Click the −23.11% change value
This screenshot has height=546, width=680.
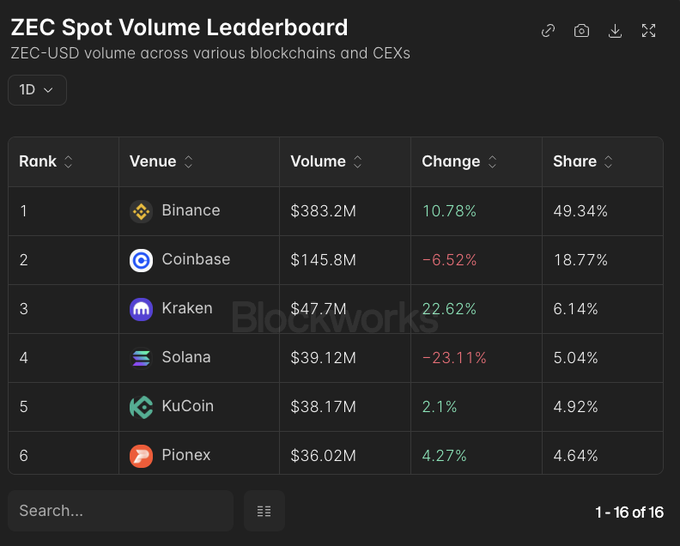tap(454, 358)
